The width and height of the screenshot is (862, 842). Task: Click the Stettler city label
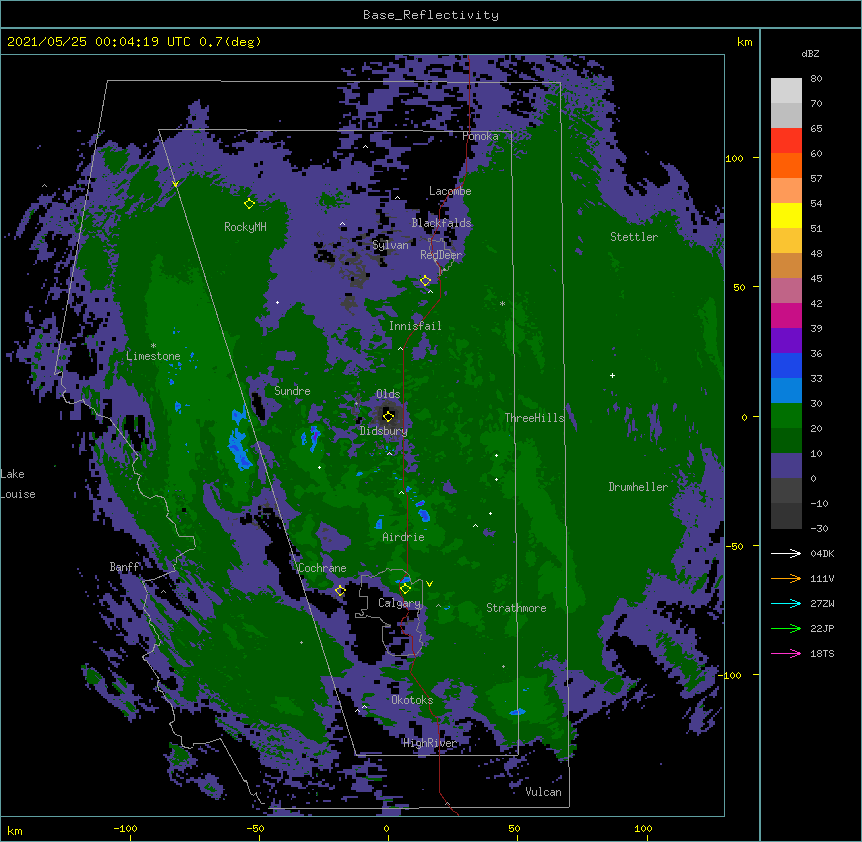[634, 237]
